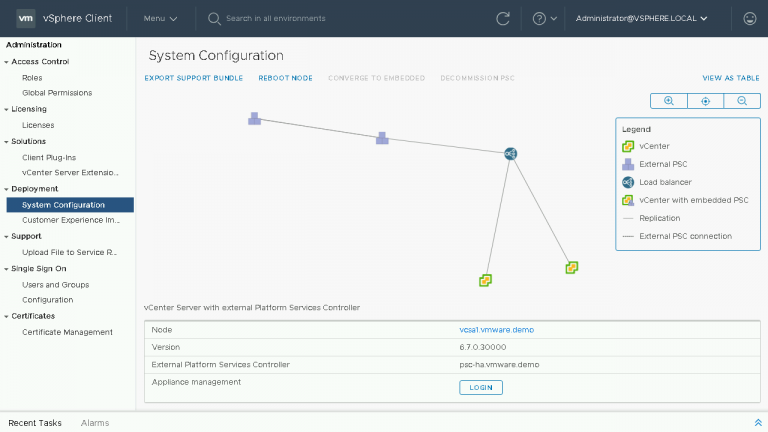Open Certificate Management
Image resolution: width=768 pixels, height=432 pixels.
coord(67,333)
